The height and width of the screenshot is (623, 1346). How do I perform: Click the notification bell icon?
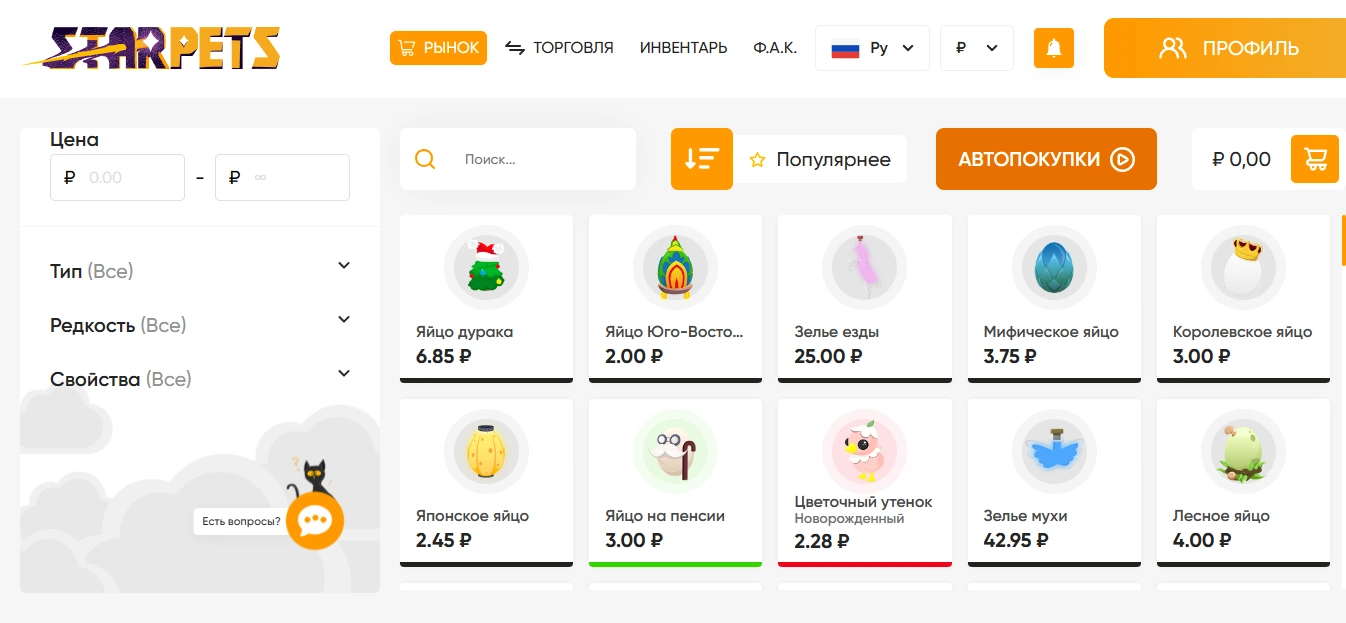click(1053, 48)
